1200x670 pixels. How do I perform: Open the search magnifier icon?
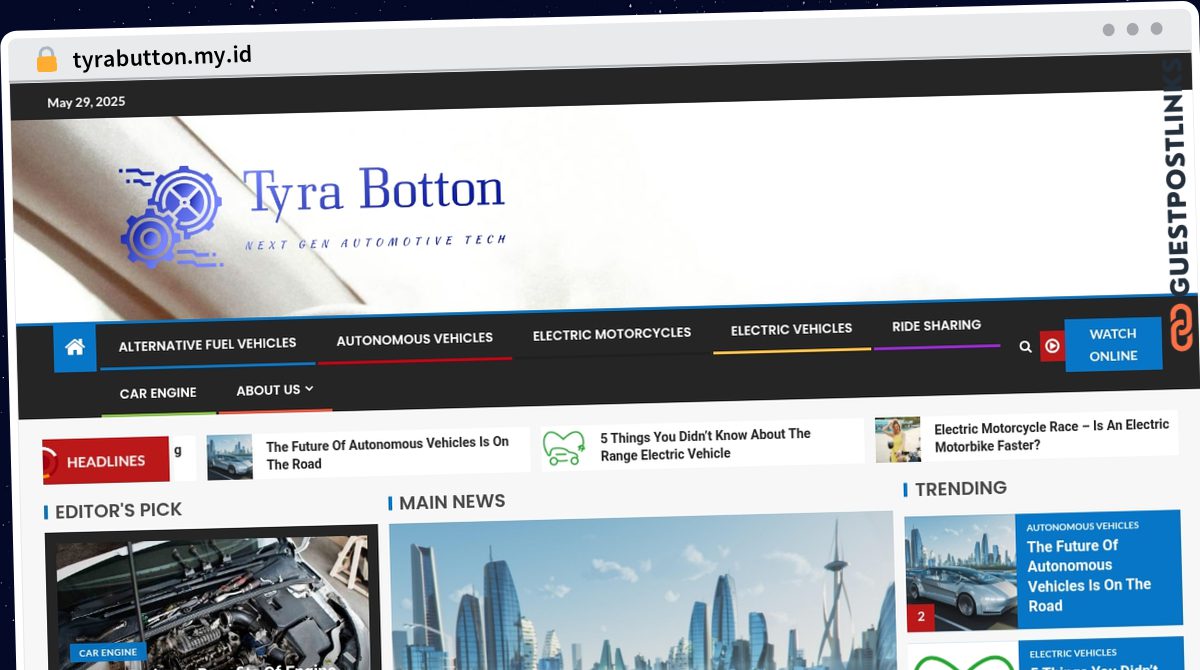click(x=1025, y=346)
